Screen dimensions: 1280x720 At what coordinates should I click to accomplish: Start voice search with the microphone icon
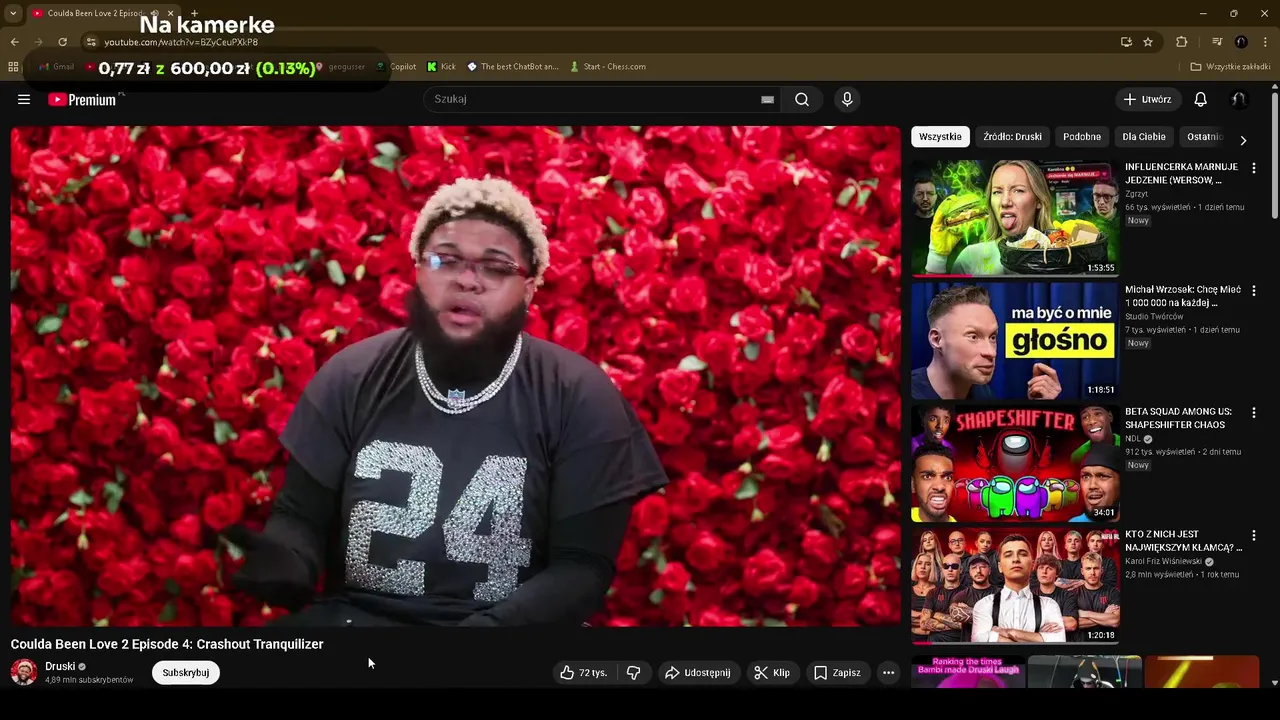click(847, 99)
